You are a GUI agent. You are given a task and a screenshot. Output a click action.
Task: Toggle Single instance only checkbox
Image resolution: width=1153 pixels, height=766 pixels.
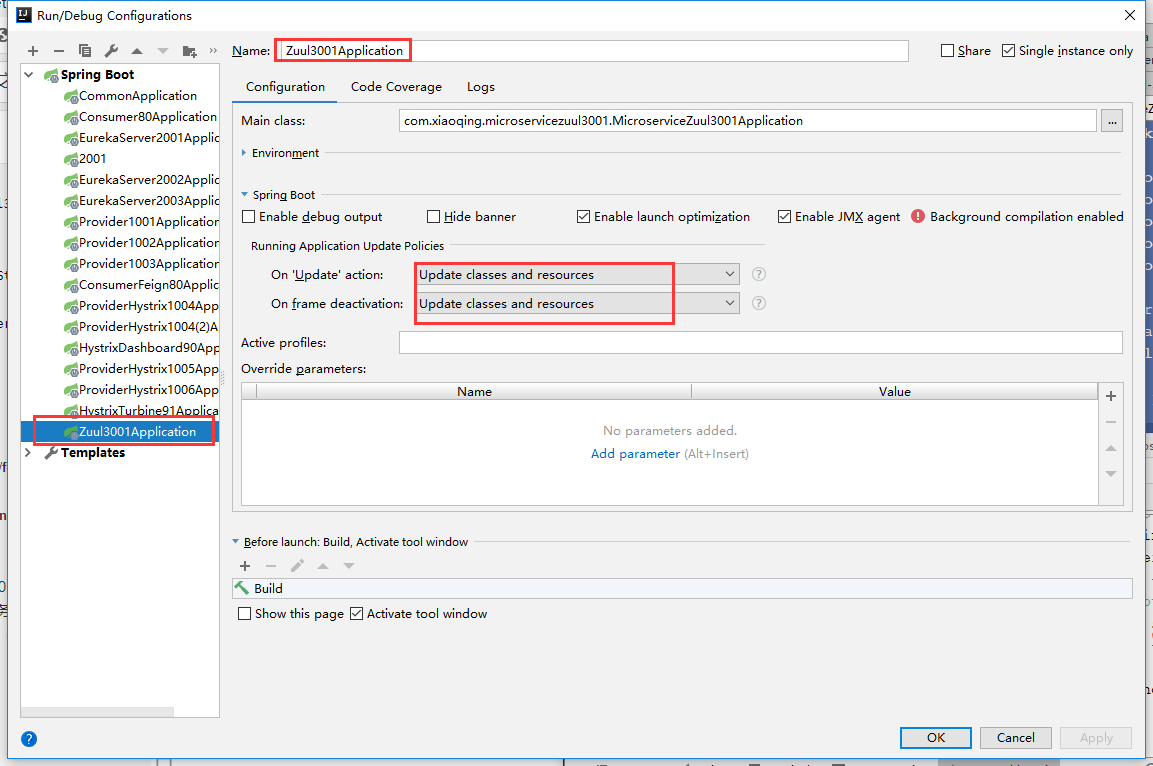point(1008,51)
